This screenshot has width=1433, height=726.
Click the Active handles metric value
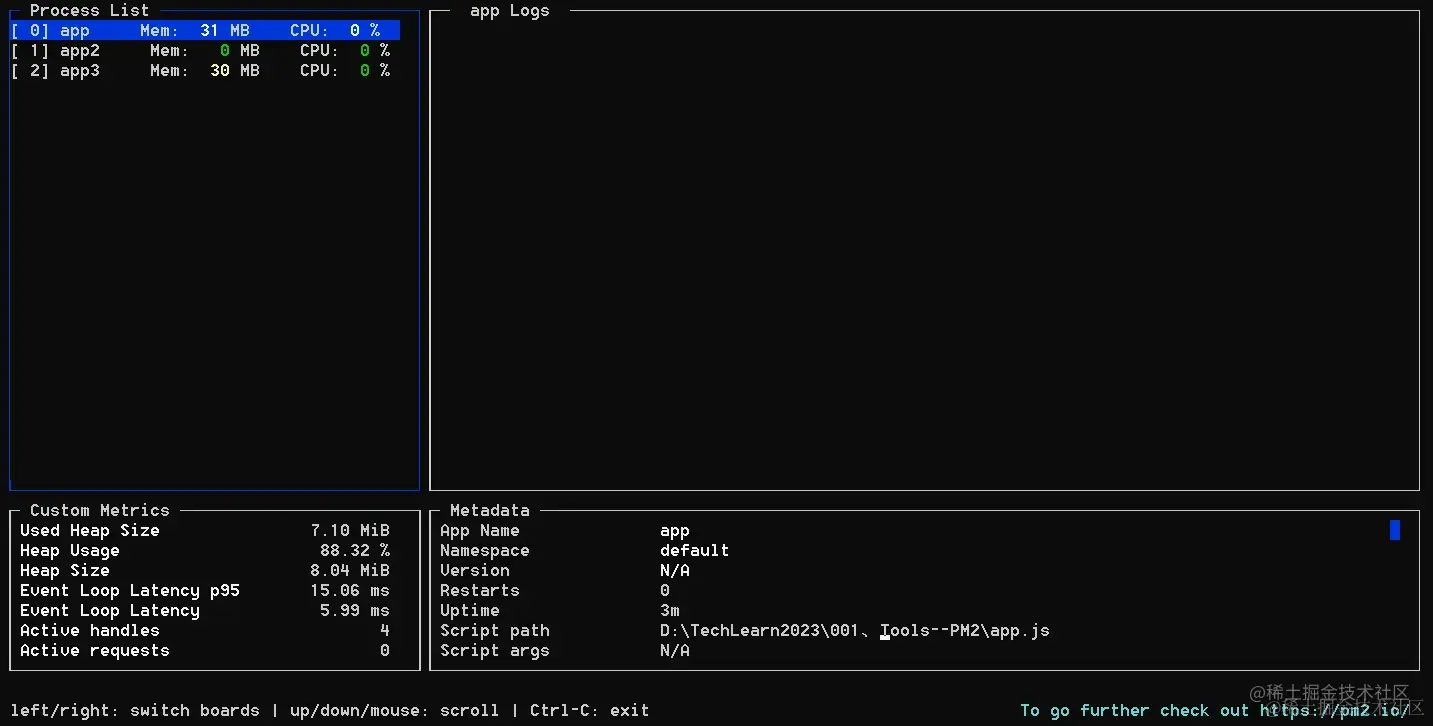point(384,630)
